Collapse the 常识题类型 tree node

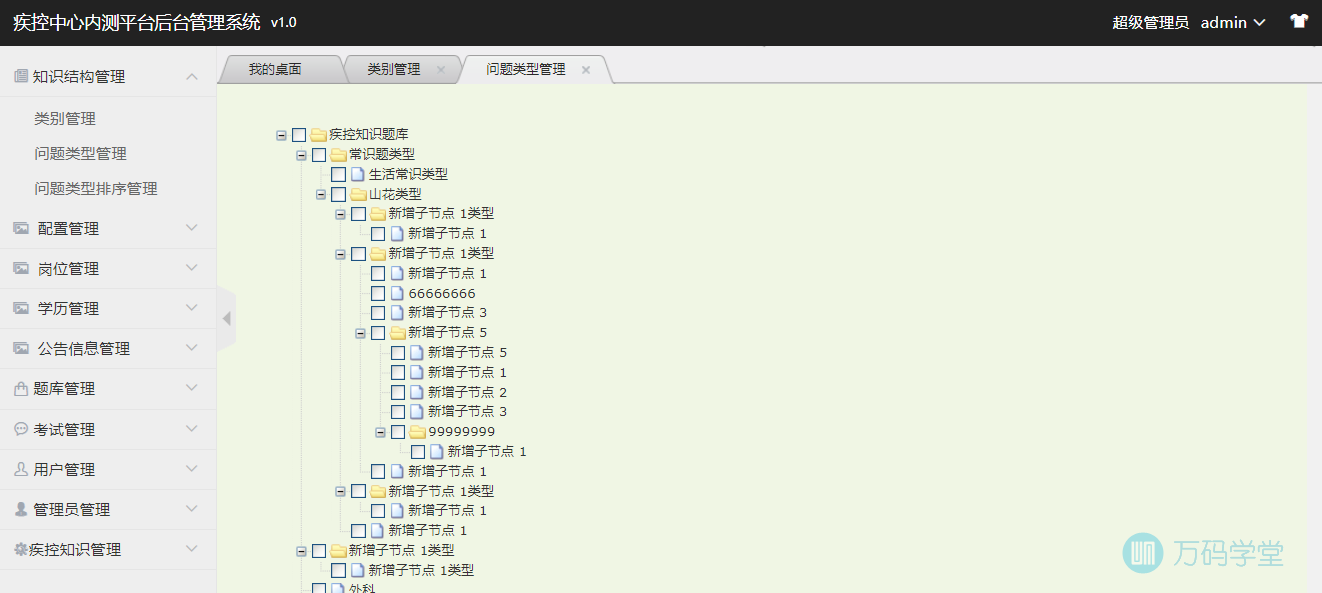pyautogui.click(x=301, y=155)
